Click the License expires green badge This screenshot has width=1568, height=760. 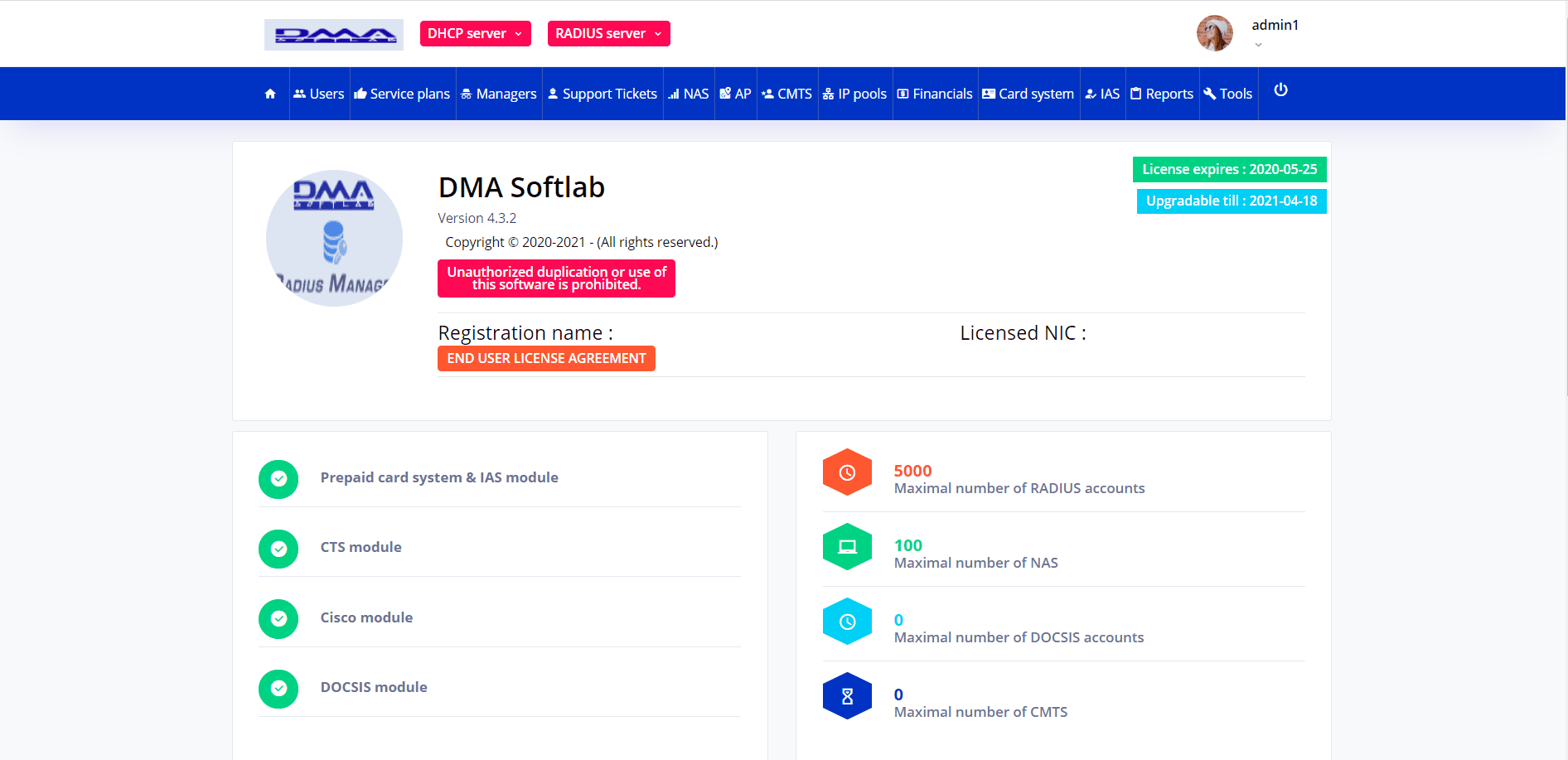tap(1229, 169)
